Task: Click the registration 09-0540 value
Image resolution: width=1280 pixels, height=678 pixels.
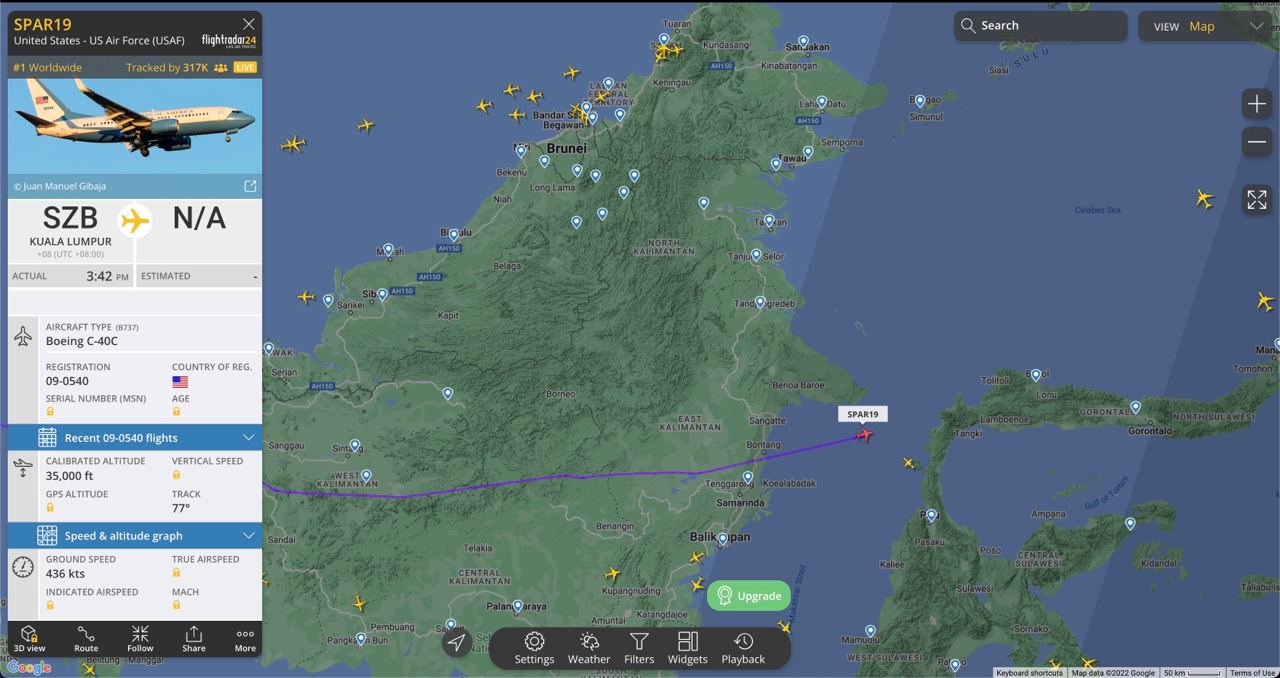Action: tap(67, 381)
